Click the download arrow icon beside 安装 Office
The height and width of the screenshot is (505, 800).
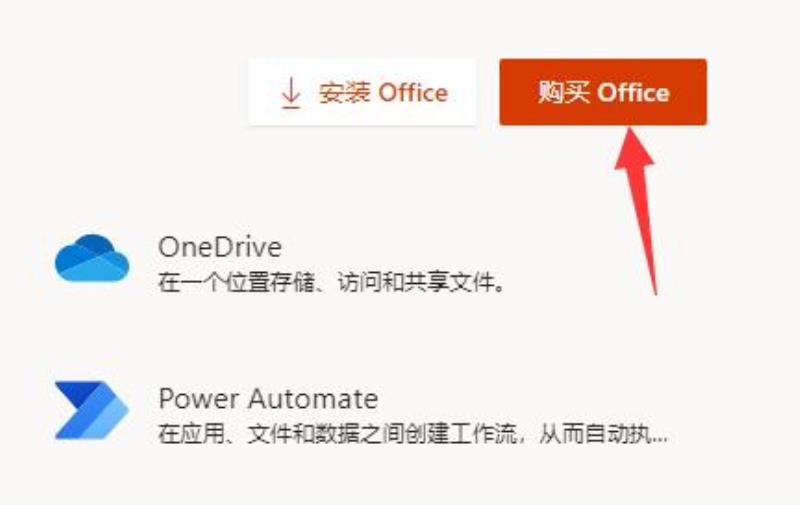(x=291, y=92)
